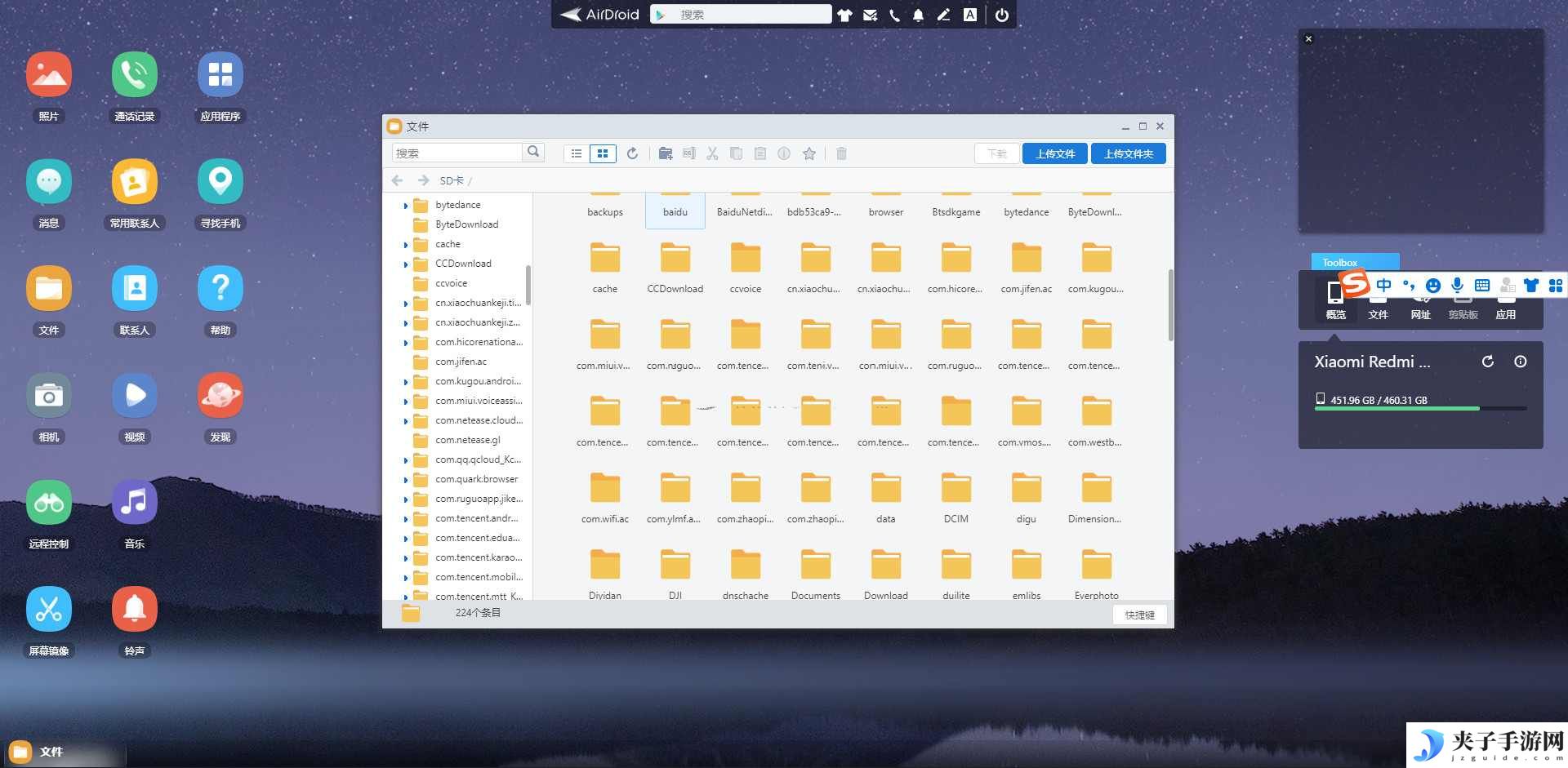Open the 通话记录 call log icon
Image resolution: width=1568 pixels, height=768 pixels.
point(135,75)
